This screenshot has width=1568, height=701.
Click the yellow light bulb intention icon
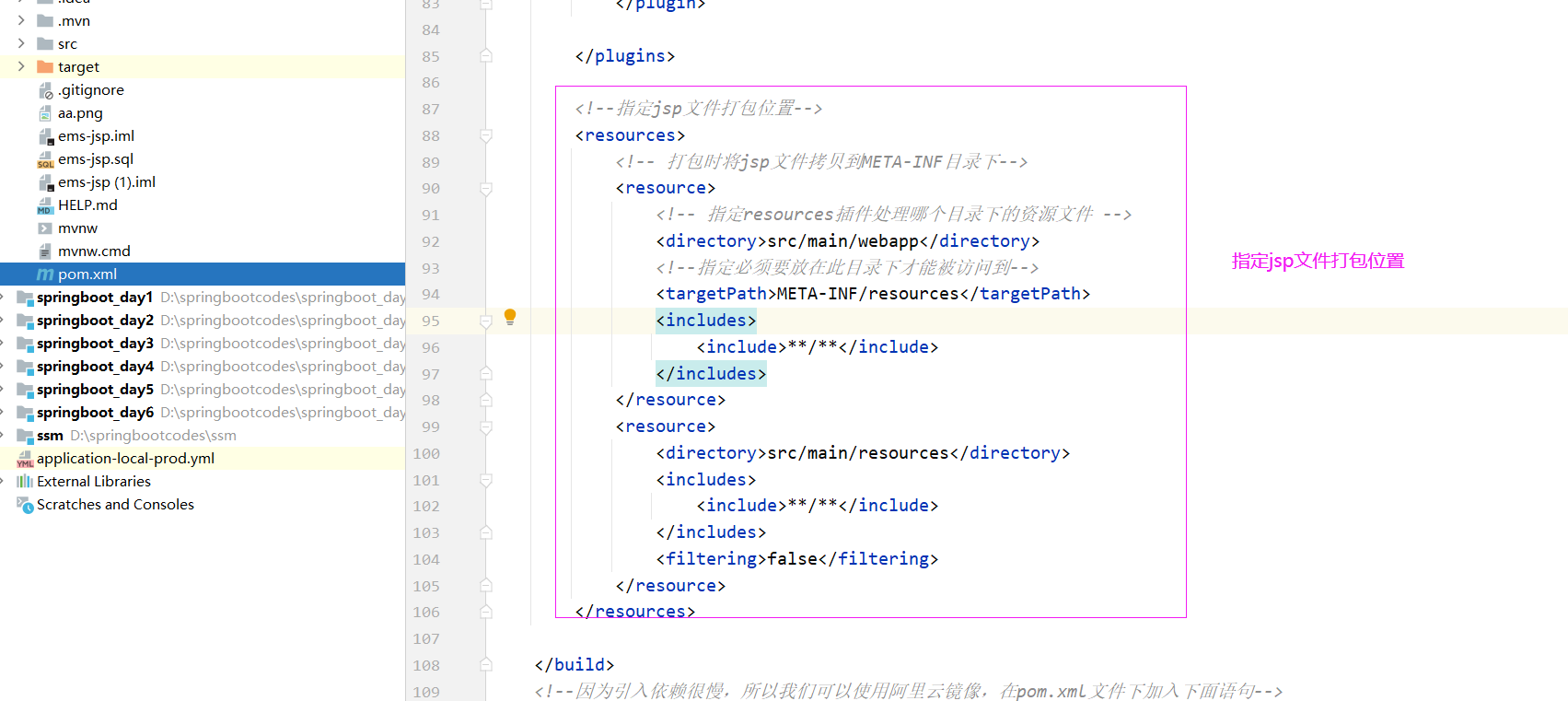(x=510, y=318)
